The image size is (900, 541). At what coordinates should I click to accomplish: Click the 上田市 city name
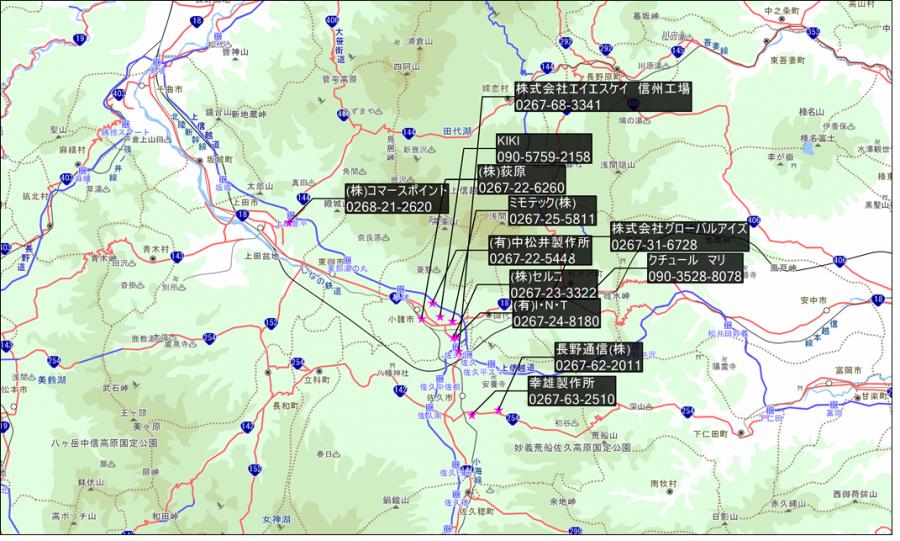(246, 203)
